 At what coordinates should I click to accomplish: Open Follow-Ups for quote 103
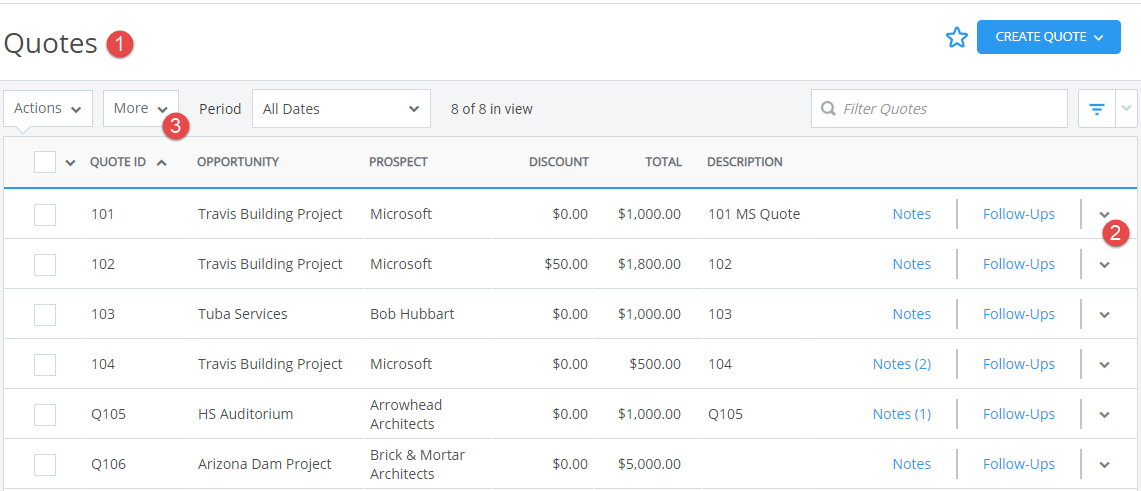click(x=1019, y=314)
